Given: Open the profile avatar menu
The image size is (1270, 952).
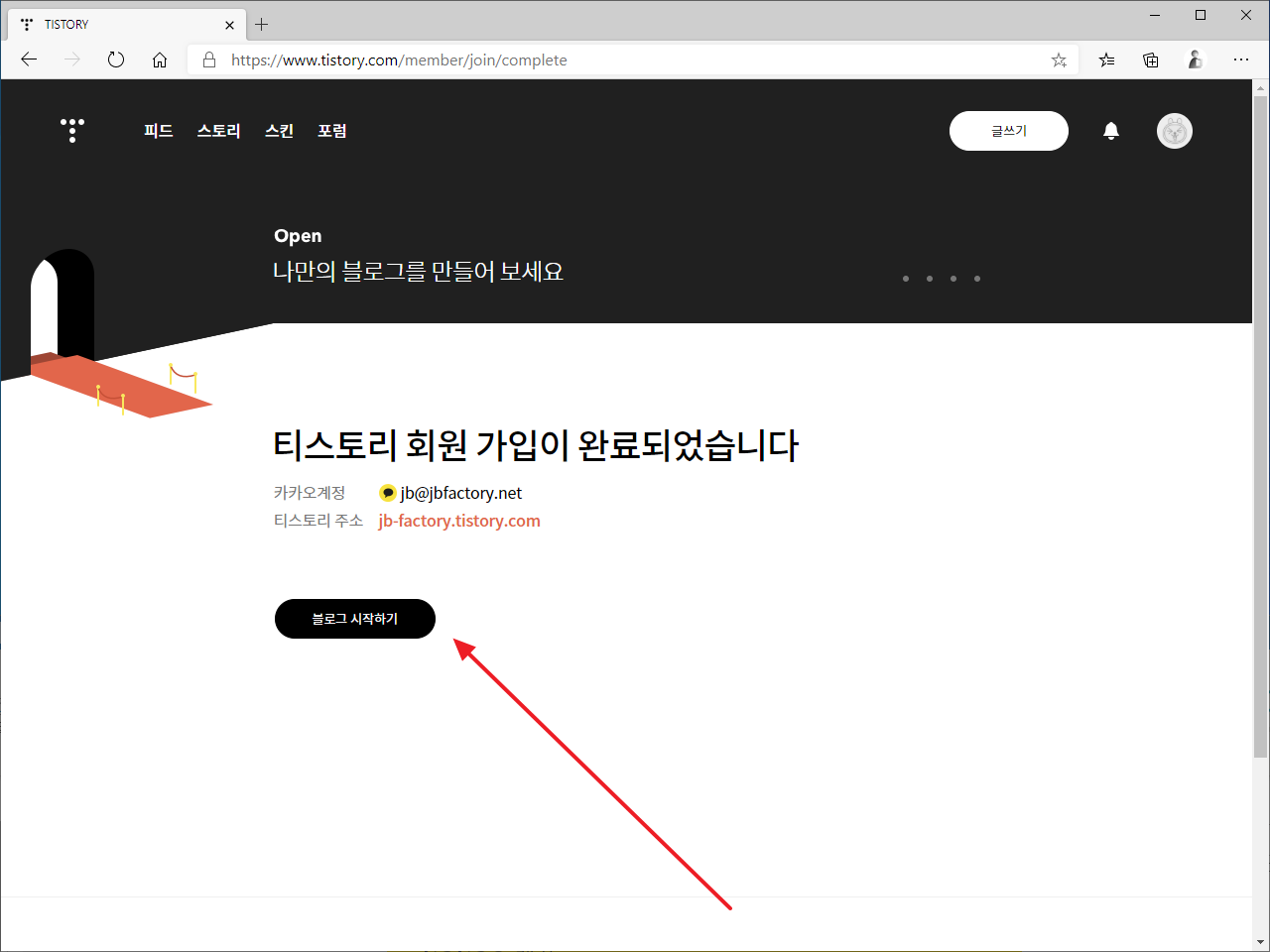Looking at the screenshot, I should coord(1175,131).
